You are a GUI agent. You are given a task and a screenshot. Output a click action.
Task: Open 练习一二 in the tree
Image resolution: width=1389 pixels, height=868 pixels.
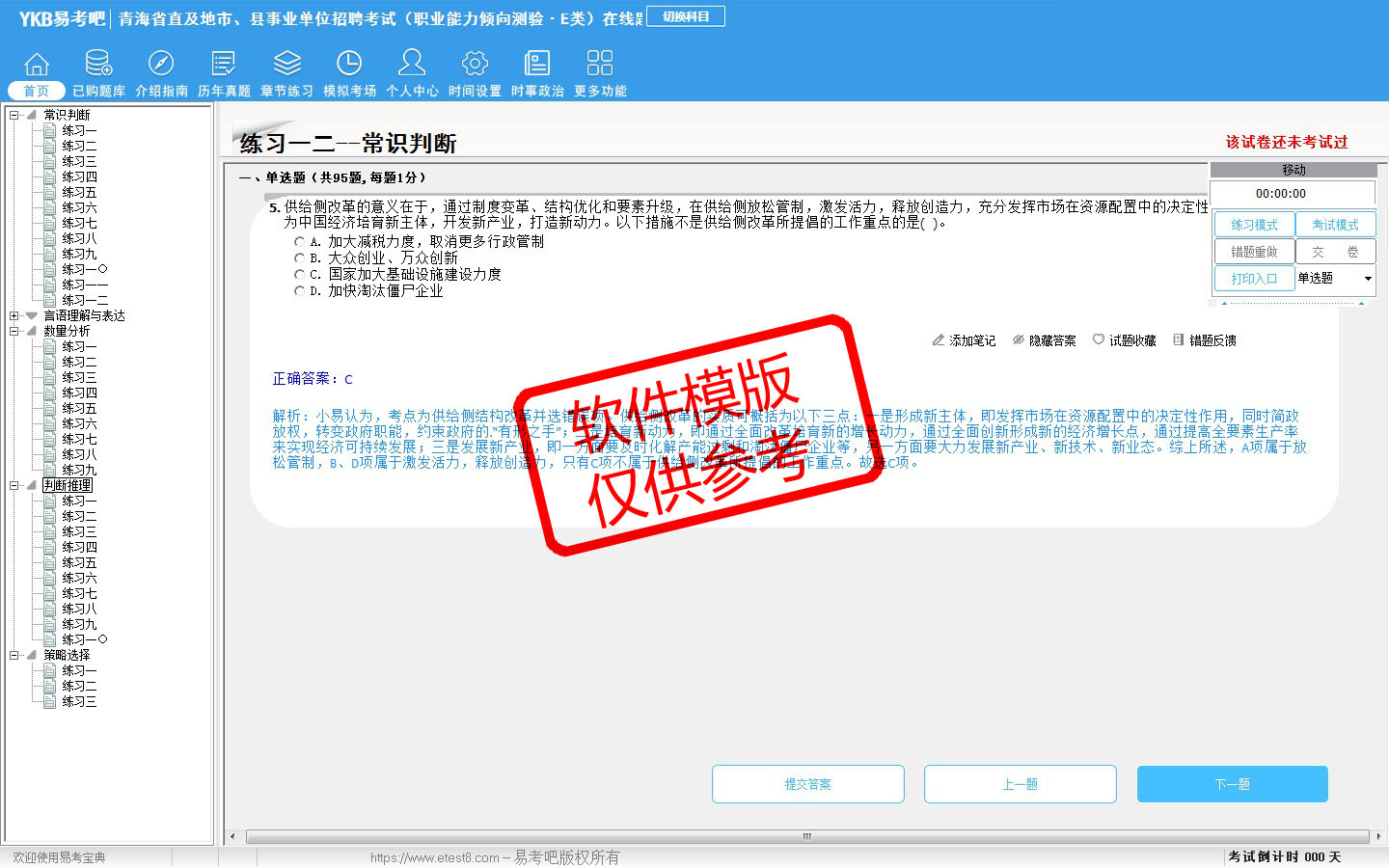click(x=85, y=300)
